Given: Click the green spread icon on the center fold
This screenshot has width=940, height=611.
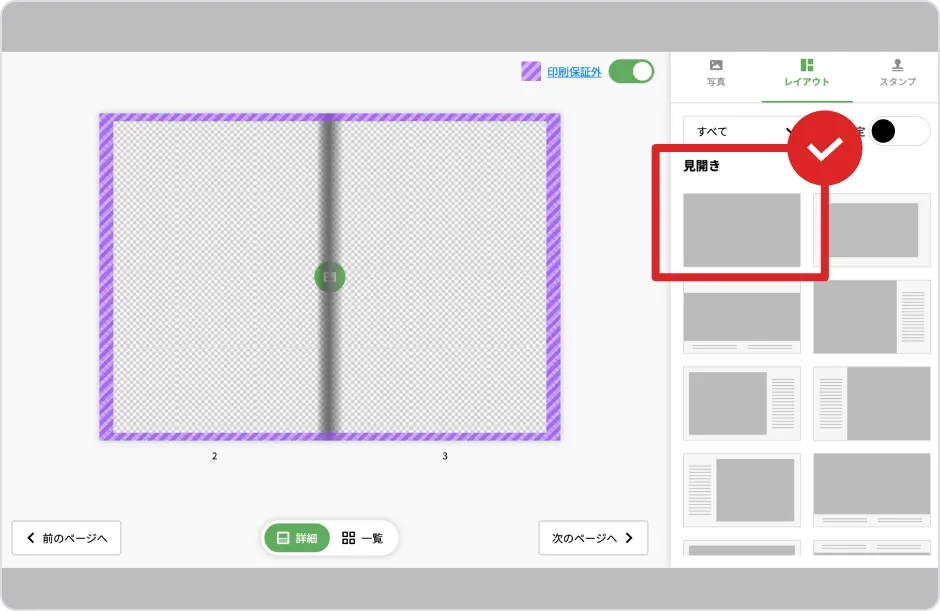Looking at the screenshot, I should [x=330, y=277].
